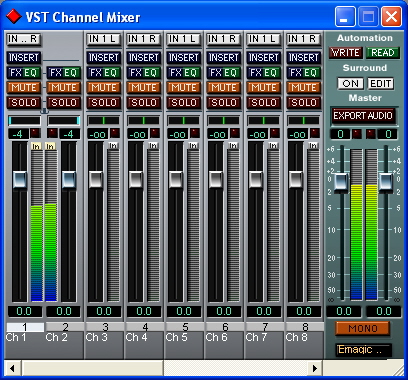Image resolution: width=408 pixels, height=380 pixels.
Task: Click the Ch 6 volume value field 0.0
Action: pos(224,311)
